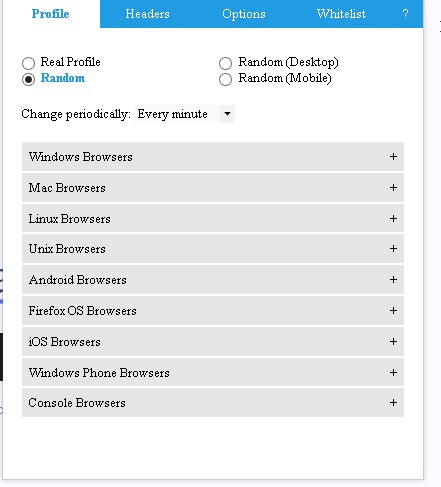Viewport: 441px width, 487px height.
Task: Click the plus icon for Android Browsers
Action: pyautogui.click(x=393, y=280)
